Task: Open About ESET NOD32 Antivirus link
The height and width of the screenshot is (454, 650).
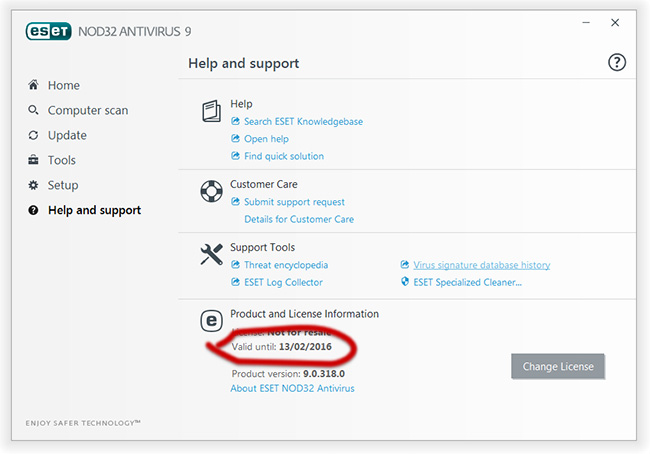Action: pos(292,388)
